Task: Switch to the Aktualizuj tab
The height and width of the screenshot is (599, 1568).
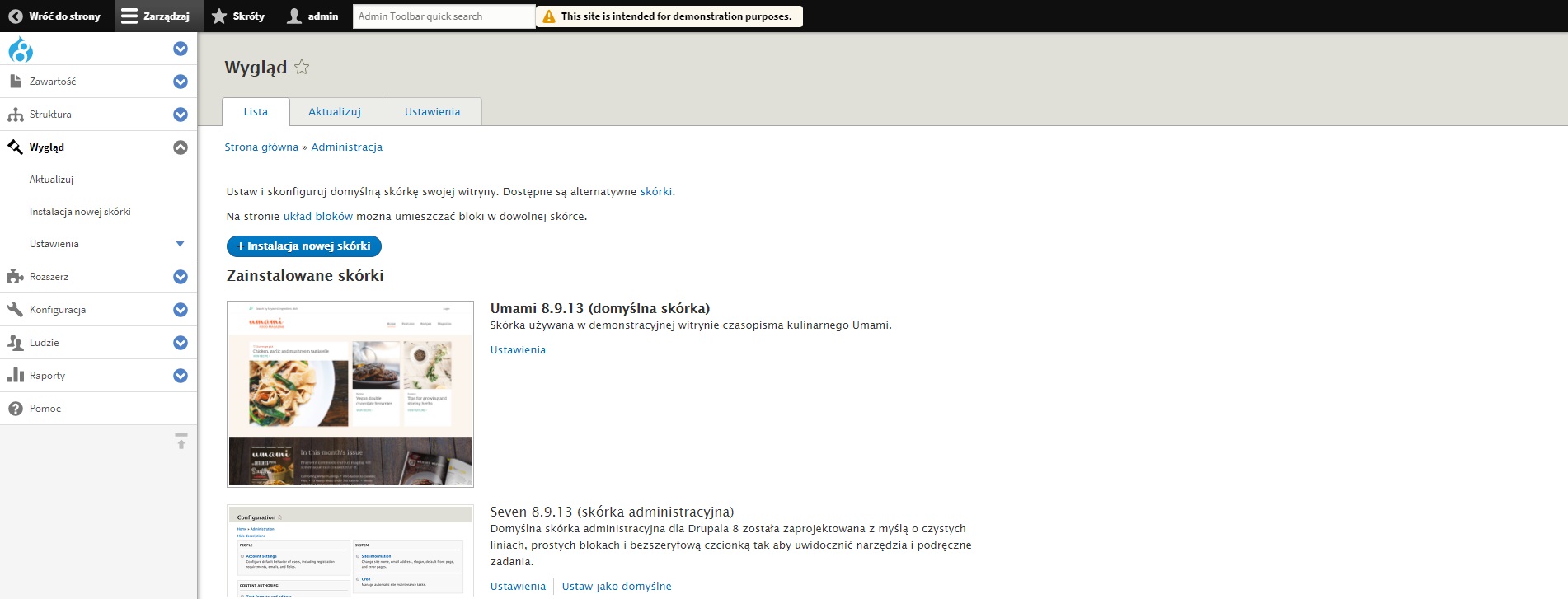Action: pos(335,112)
